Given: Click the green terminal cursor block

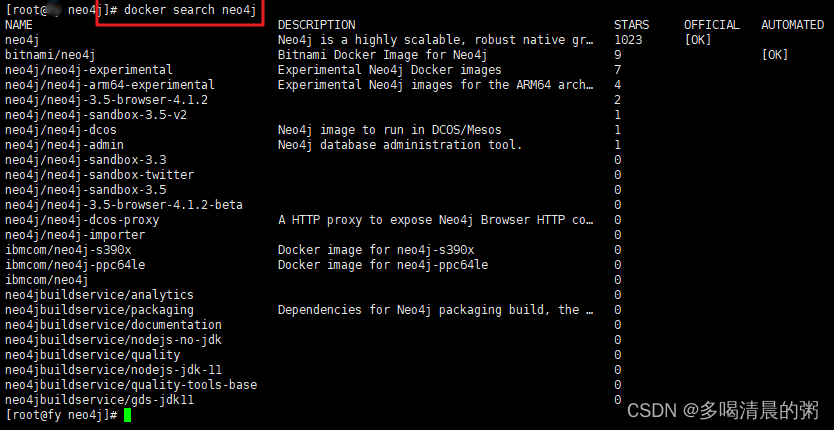Looking at the screenshot, I should 127,414.
